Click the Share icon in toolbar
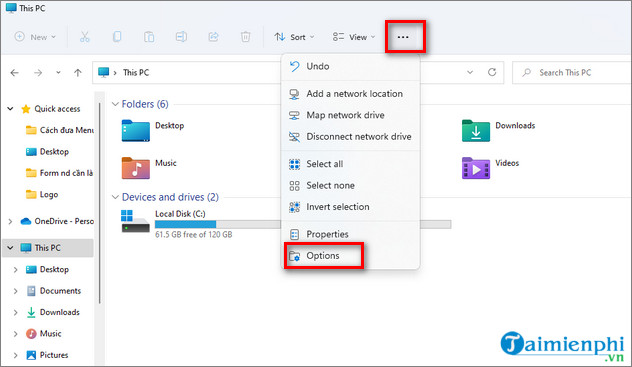 click(213, 37)
